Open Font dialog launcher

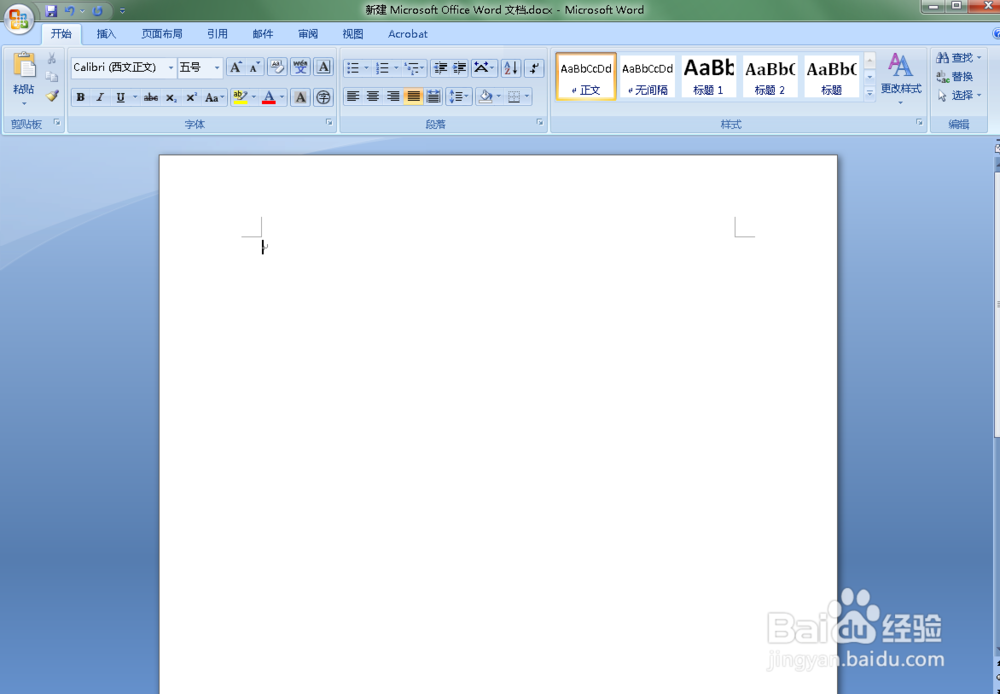click(x=329, y=122)
